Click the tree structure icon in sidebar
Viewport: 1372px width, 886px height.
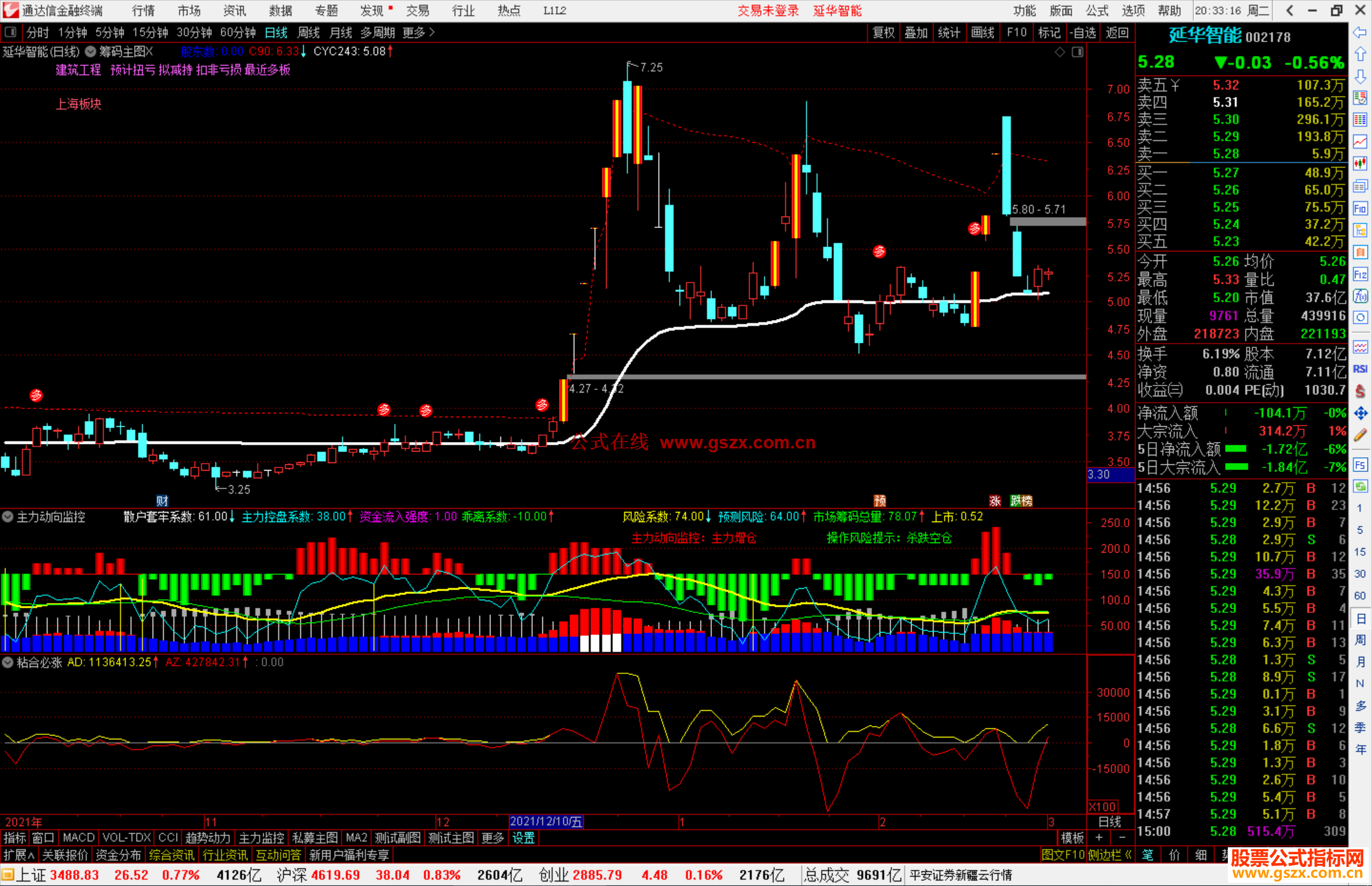tap(1360, 230)
